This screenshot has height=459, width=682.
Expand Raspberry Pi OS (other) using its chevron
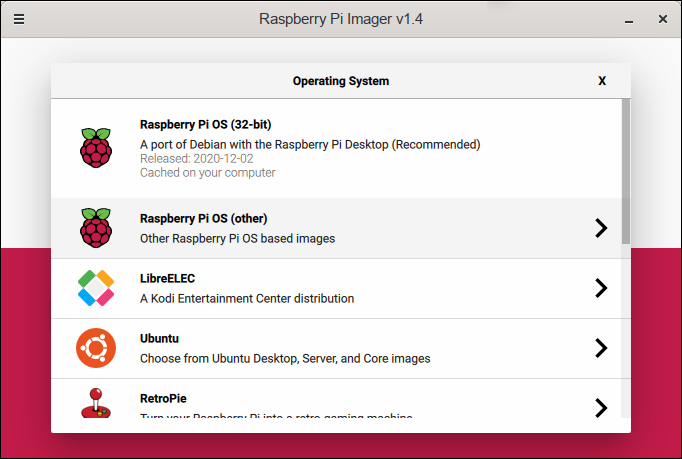(x=601, y=228)
